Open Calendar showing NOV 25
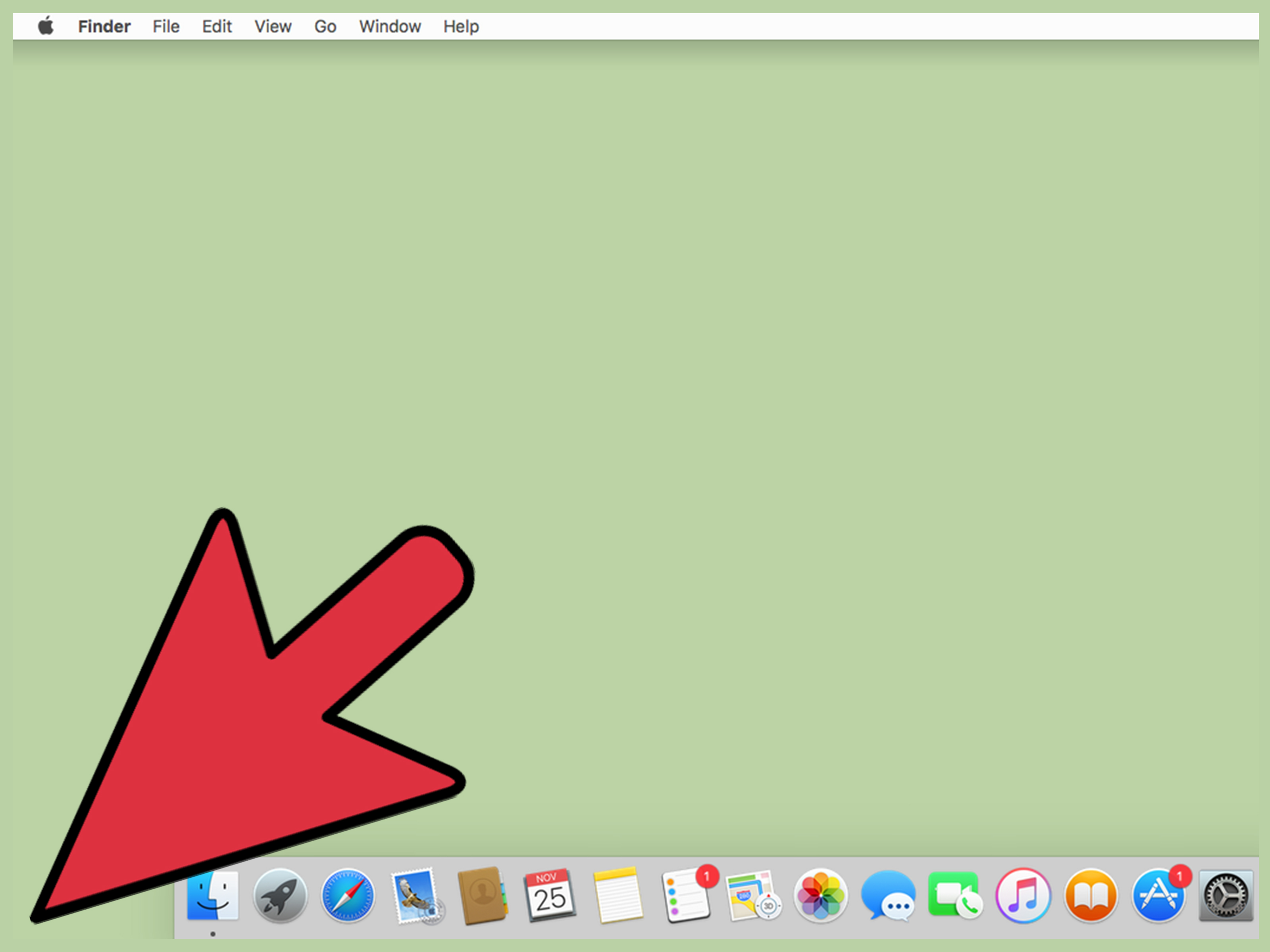Image resolution: width=1270 pixels, height=952 pixels. click(x=550, y=895)
